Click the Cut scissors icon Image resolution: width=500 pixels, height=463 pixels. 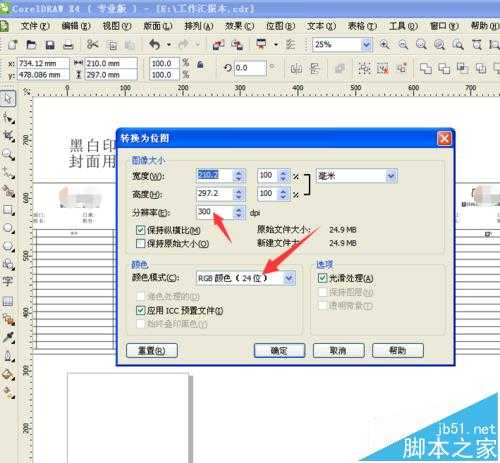(92, 44)
